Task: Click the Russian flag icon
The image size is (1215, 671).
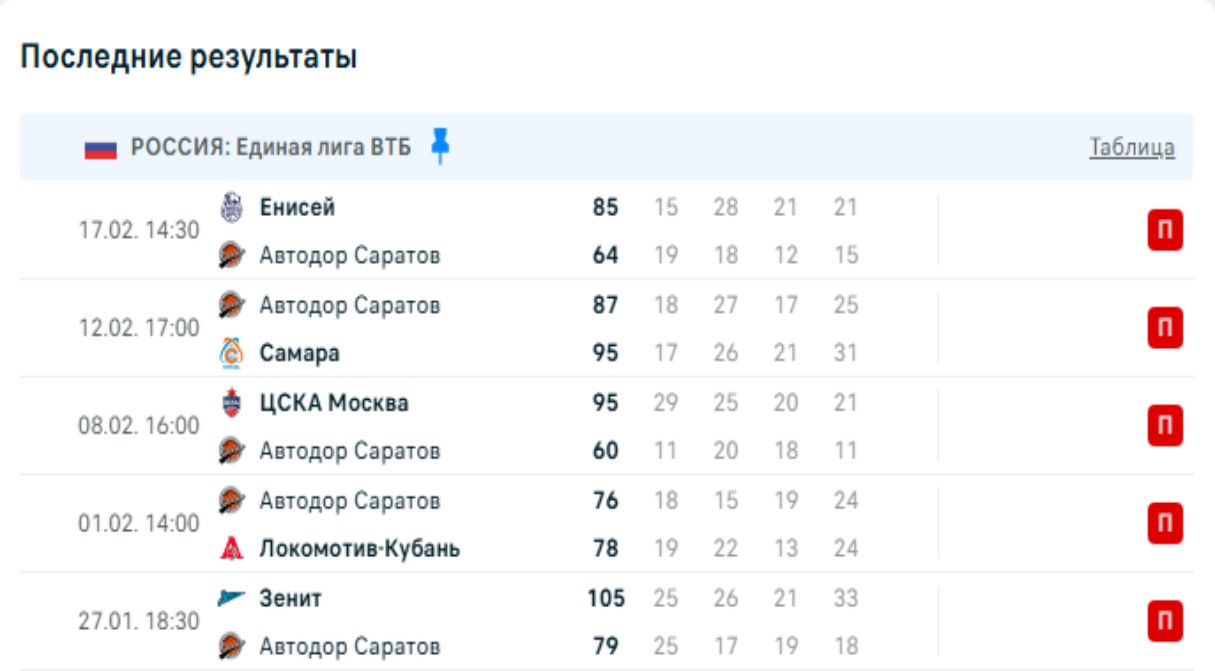Action: coord(101,149)
